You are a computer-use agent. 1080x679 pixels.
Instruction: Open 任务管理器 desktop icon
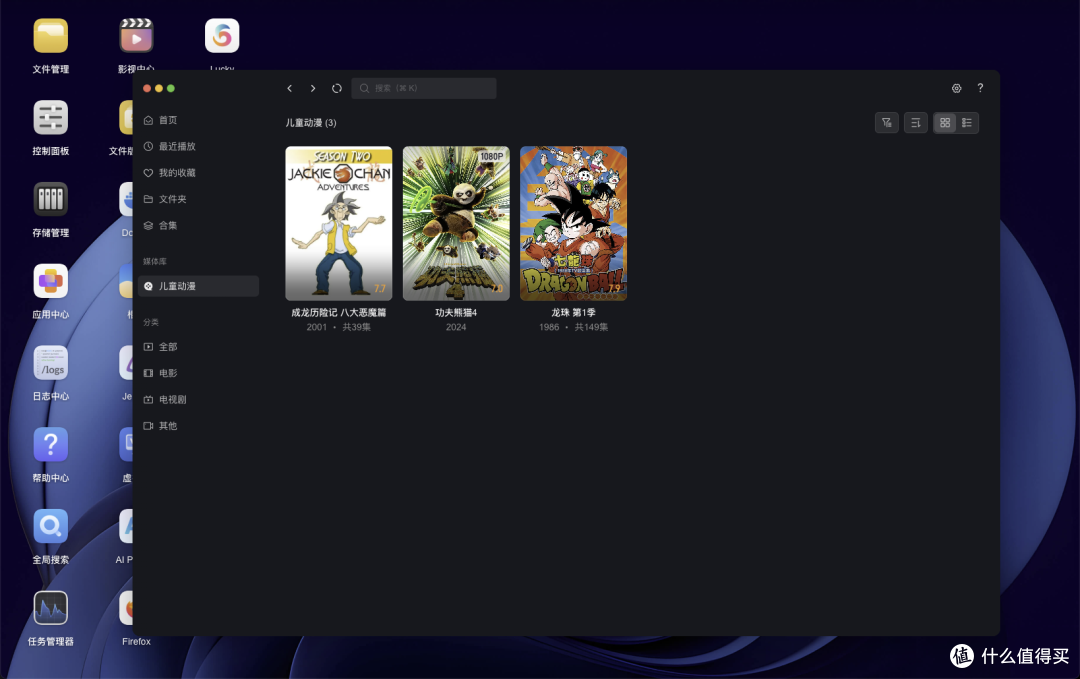(50, 608)
